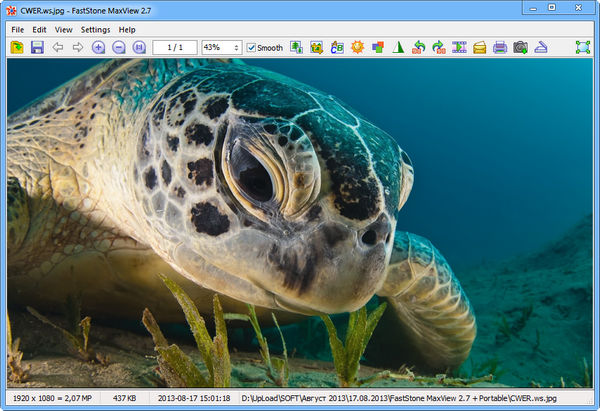Toggle the Smooth checkbox
This screenshot has width=600, height=411.
(x=252, y=47)
